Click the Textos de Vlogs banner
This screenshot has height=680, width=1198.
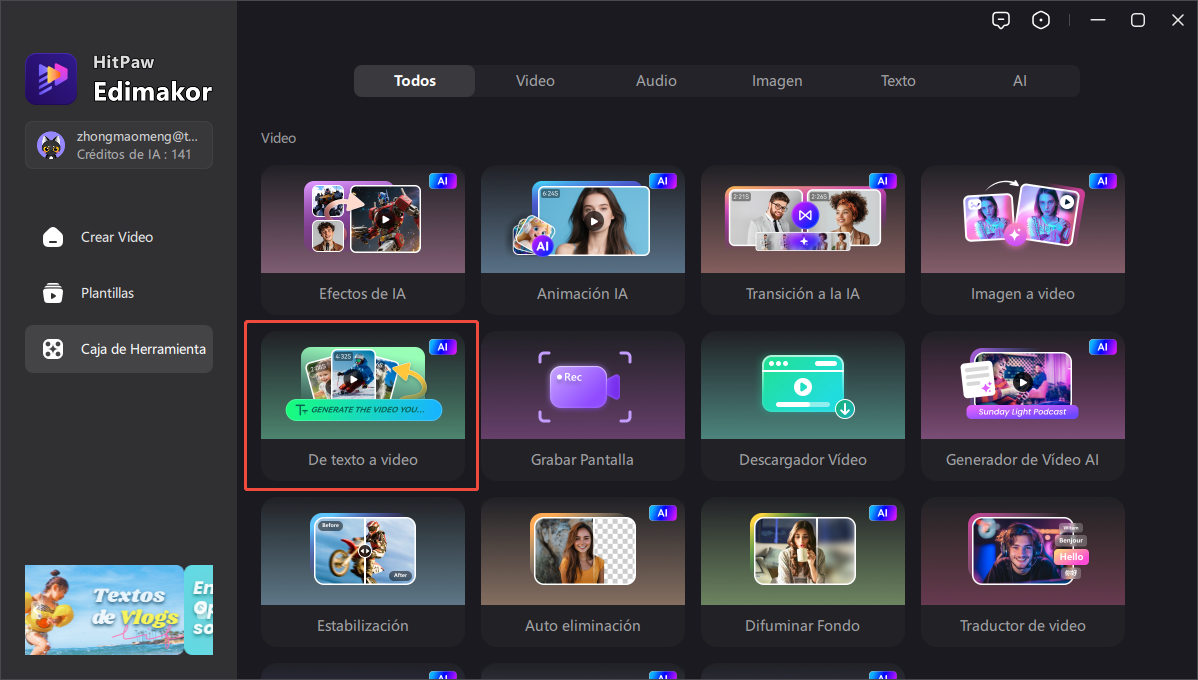point(104,610)
